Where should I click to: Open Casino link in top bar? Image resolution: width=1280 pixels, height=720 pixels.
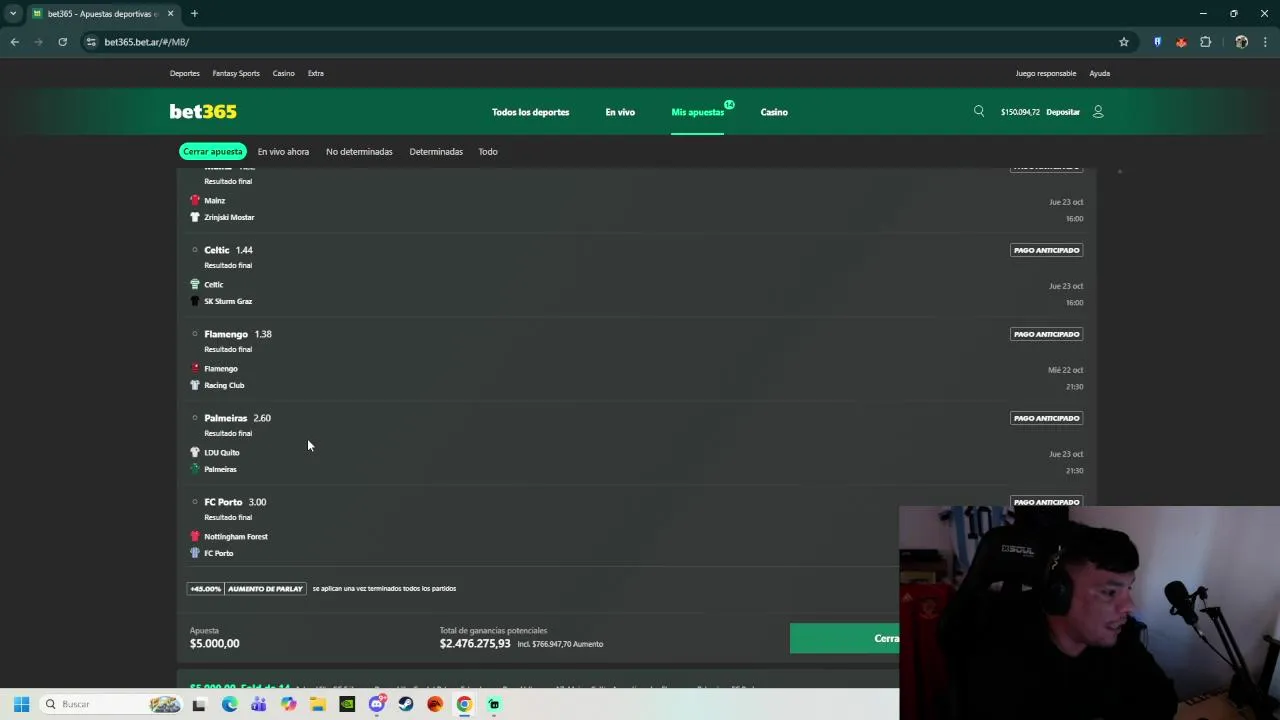(284, 73)
